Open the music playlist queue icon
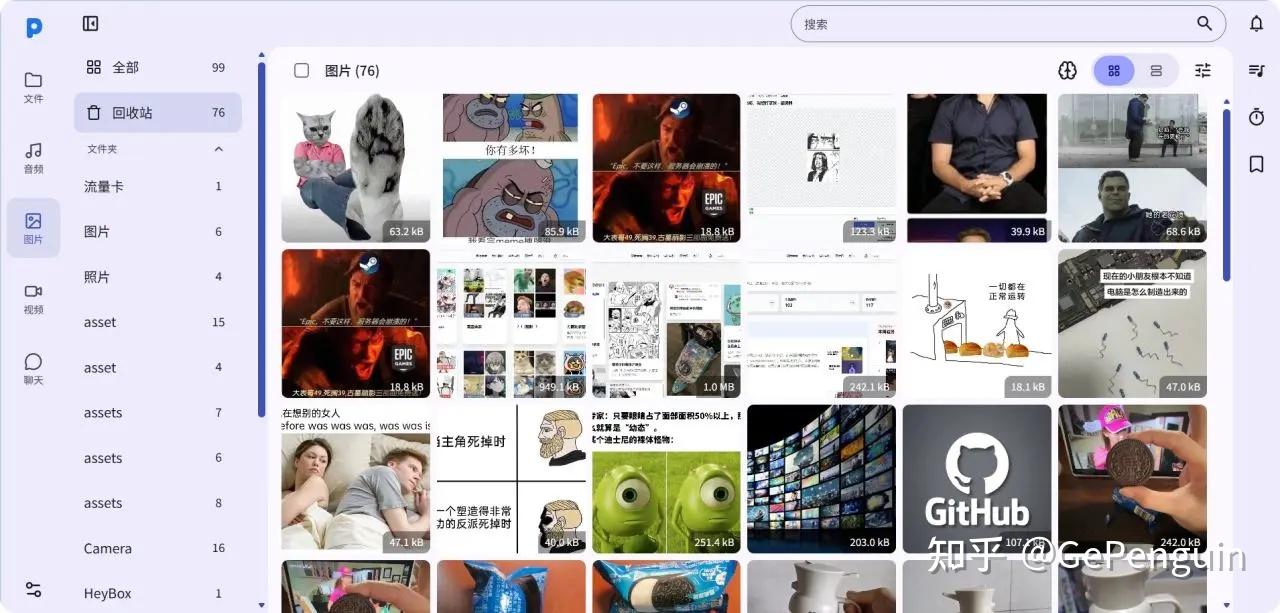The image size is (1280, 613). click(x=1257, y=70)
